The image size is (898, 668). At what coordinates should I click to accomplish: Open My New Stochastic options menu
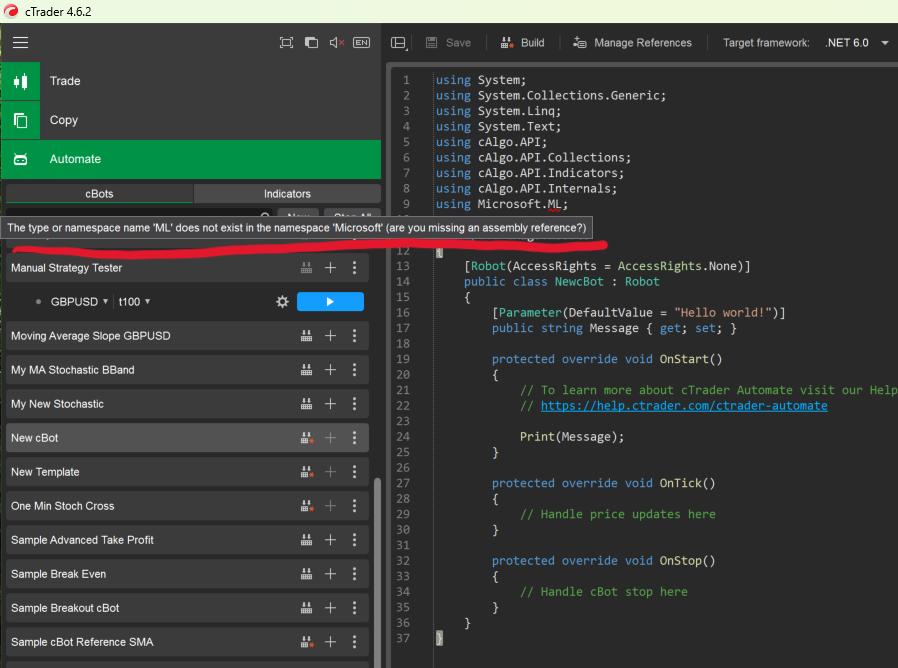pyautogui.click(x=355, y=404)
